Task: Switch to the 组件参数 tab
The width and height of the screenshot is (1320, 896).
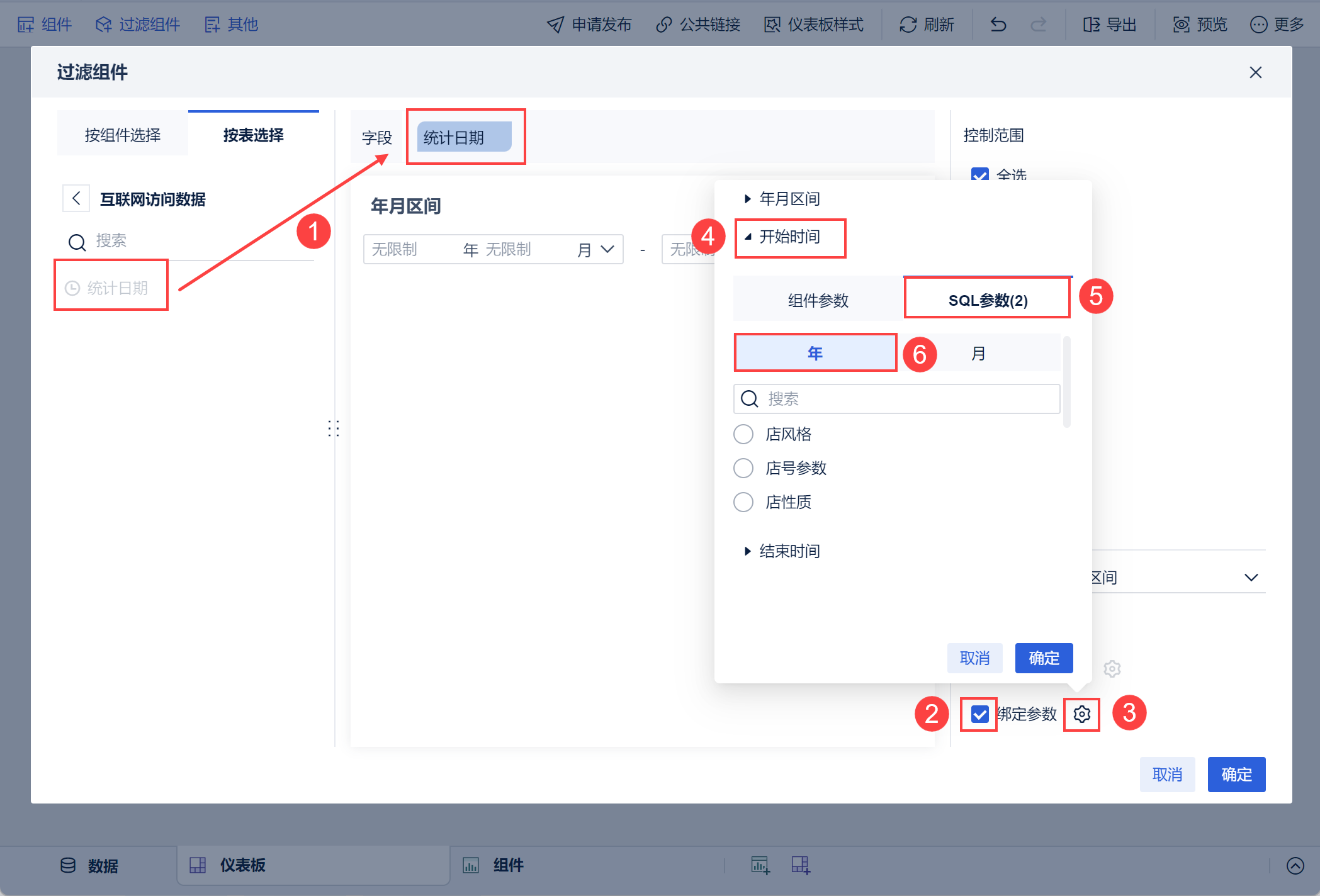Action: 818,300
